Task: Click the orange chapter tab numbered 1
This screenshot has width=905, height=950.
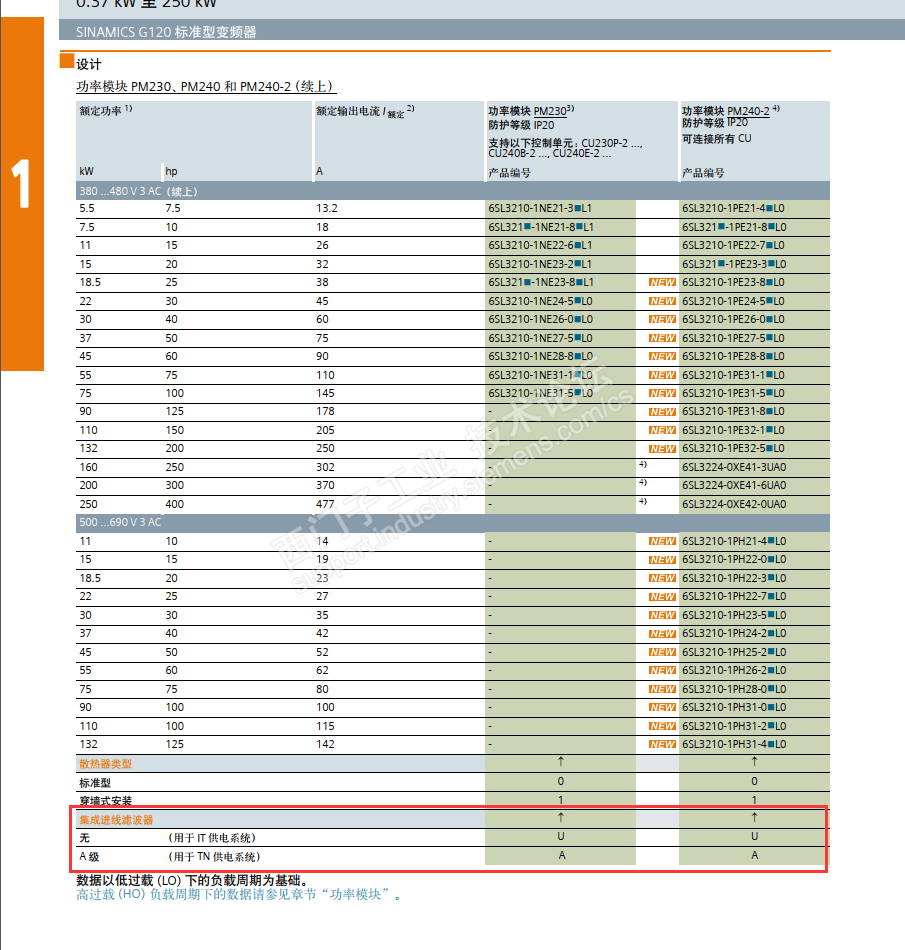Action: [22, 194]
